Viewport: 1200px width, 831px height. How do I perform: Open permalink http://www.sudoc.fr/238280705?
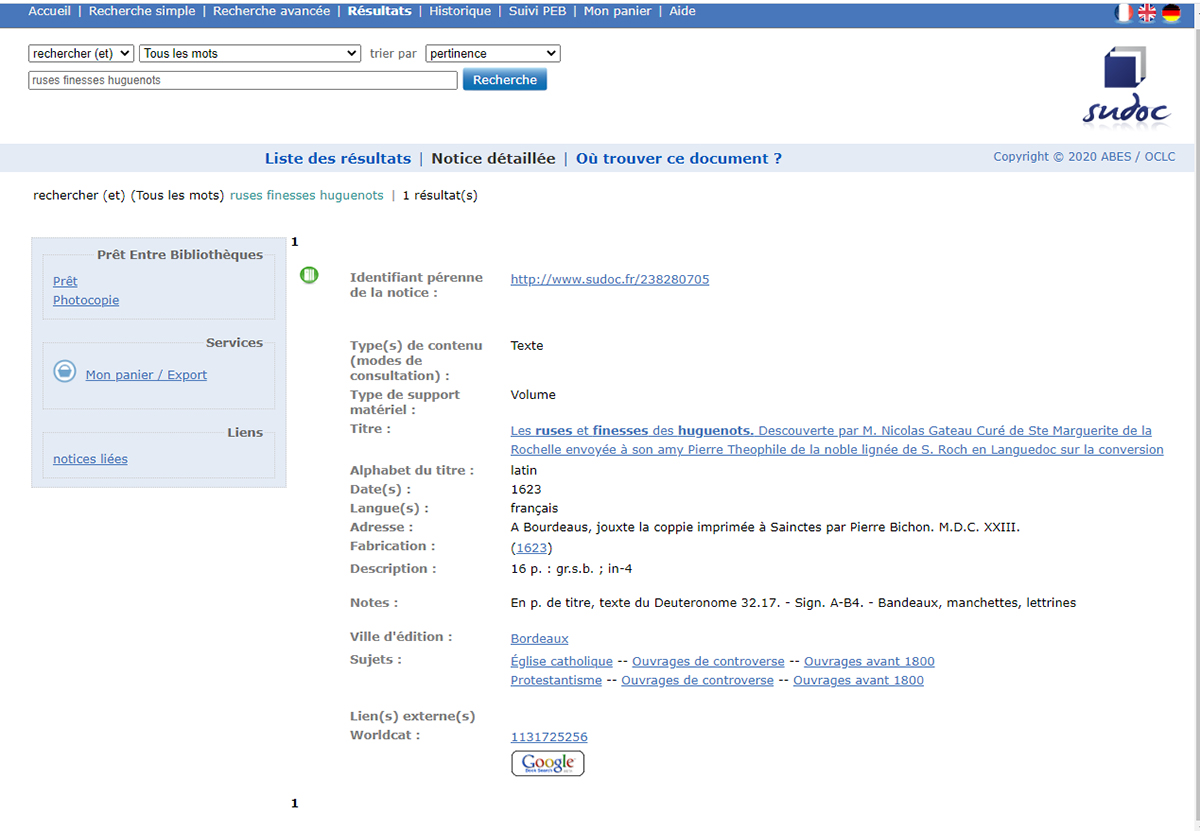coord(610,279)
